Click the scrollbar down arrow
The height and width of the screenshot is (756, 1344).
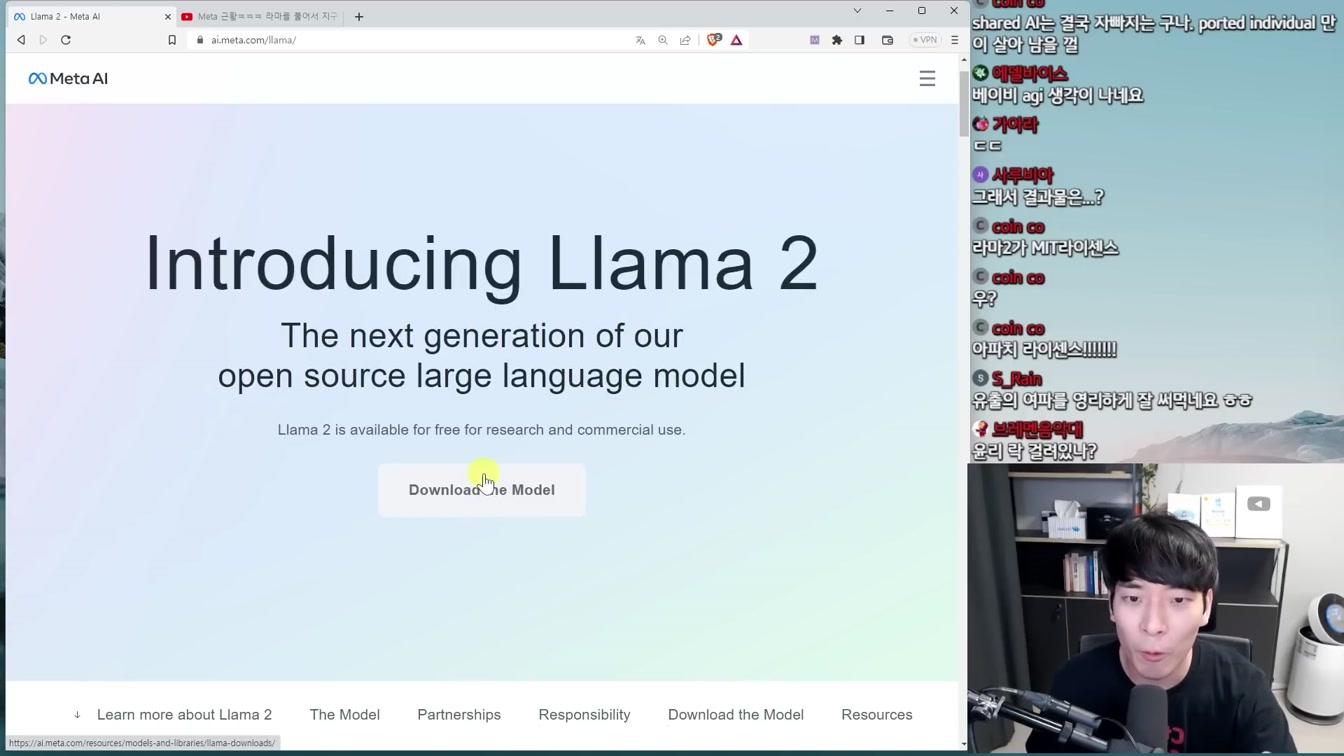pyautogui.click(x=964, y=744)
